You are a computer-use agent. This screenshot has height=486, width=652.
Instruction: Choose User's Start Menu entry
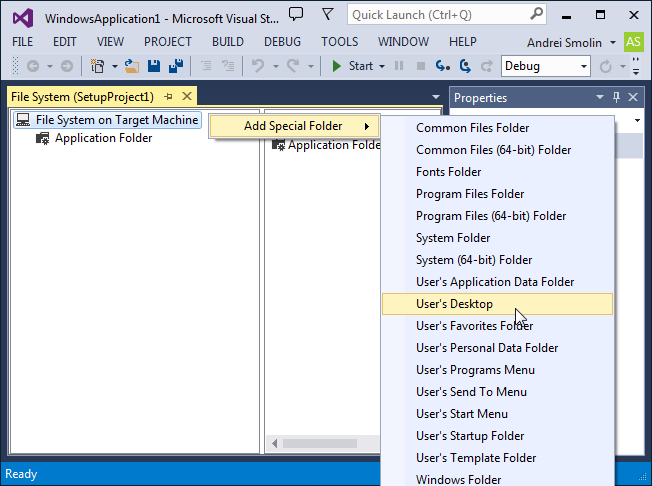[497, 414]
